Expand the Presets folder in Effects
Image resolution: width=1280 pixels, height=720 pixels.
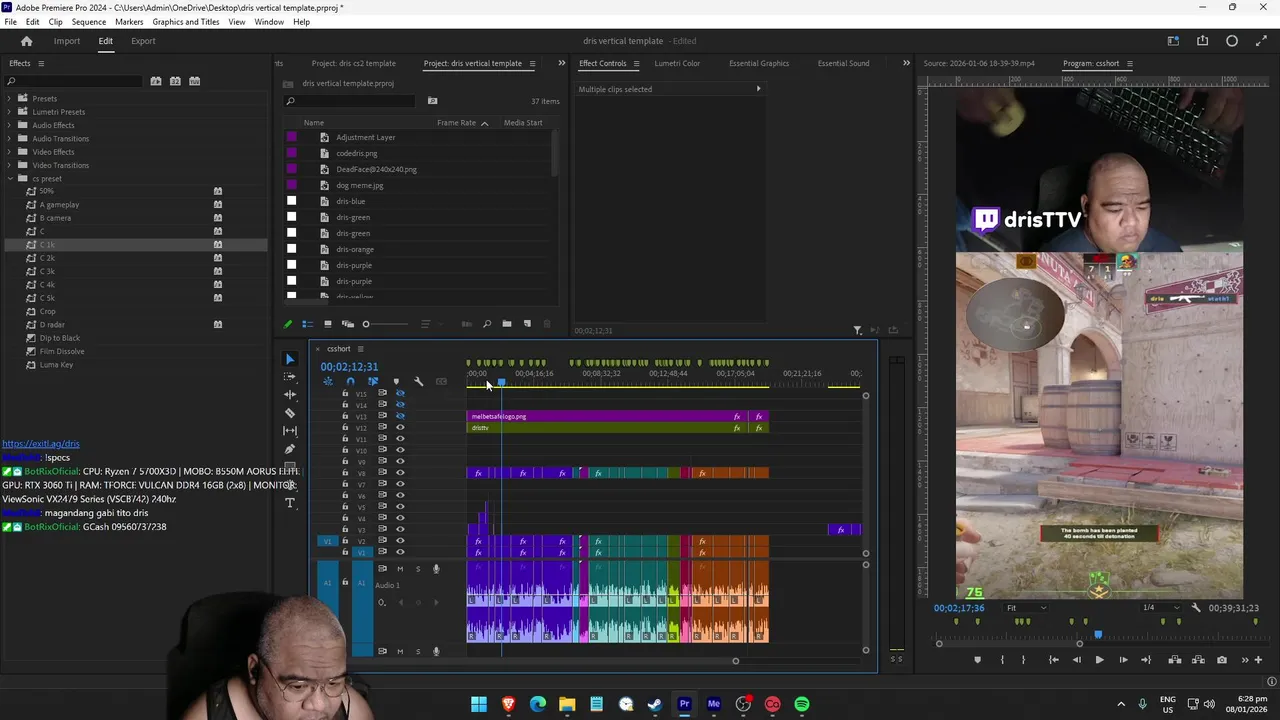pyautogui.click(x=9, y=98)
